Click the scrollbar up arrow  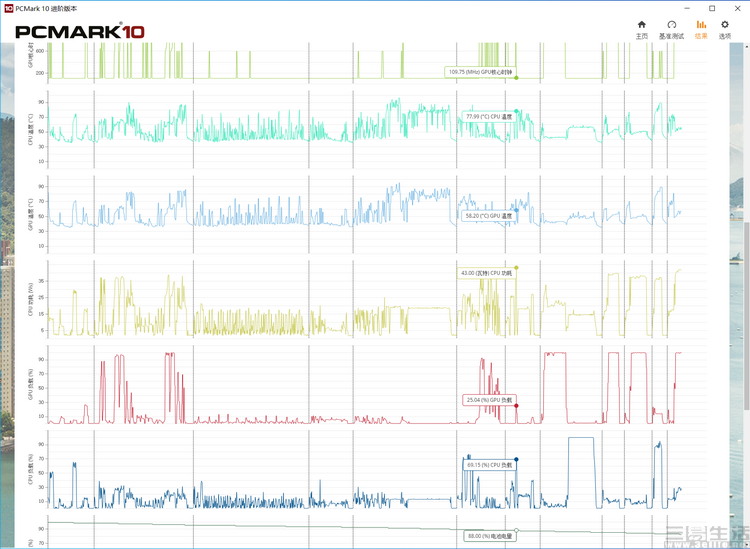[746, 46]
